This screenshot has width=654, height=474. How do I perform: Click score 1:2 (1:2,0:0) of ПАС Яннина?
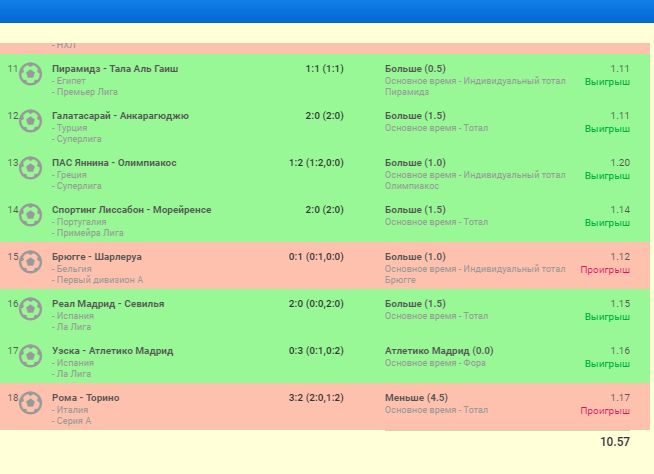click(316, 163)
